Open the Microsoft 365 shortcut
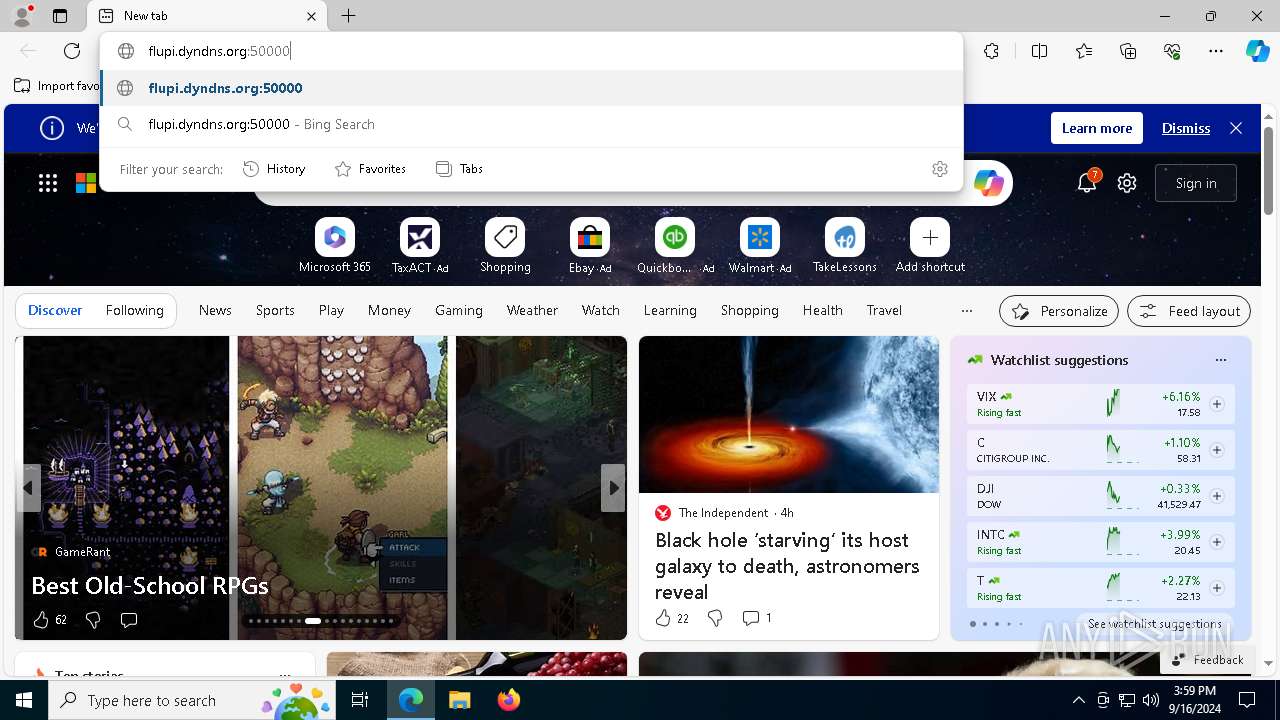The height and width of the screenshot is (720, 1280). pos(335,245)
